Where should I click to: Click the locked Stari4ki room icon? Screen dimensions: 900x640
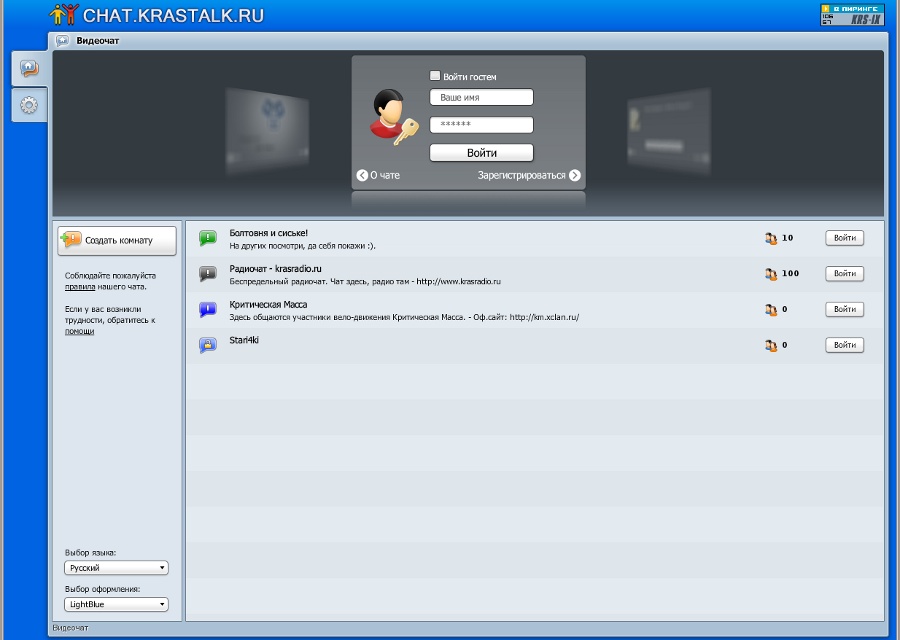207,345
